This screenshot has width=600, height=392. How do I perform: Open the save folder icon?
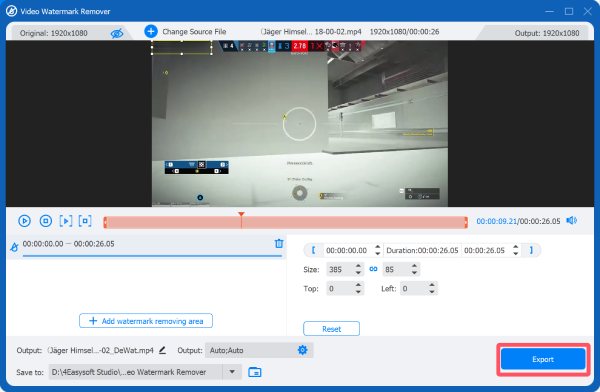pyautogui.click(x=254, y=372)
